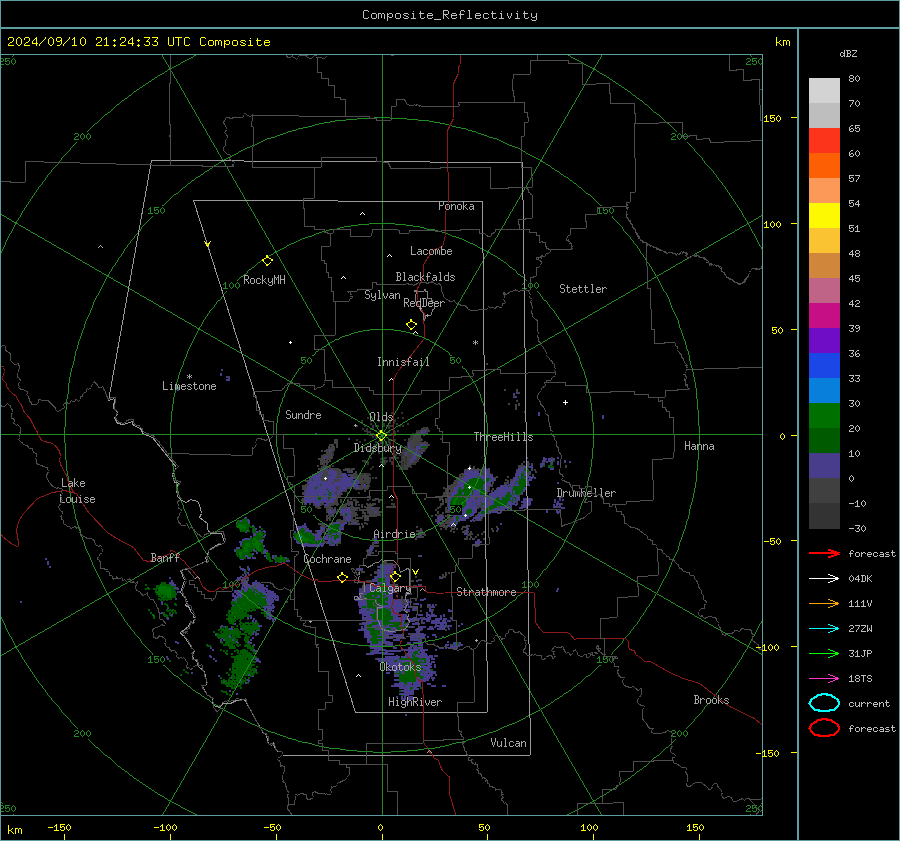The height and width of the screenshot is (841, 900).
Task: Click the yellow diamond marker near RockyMH
Action: (267, 261)
